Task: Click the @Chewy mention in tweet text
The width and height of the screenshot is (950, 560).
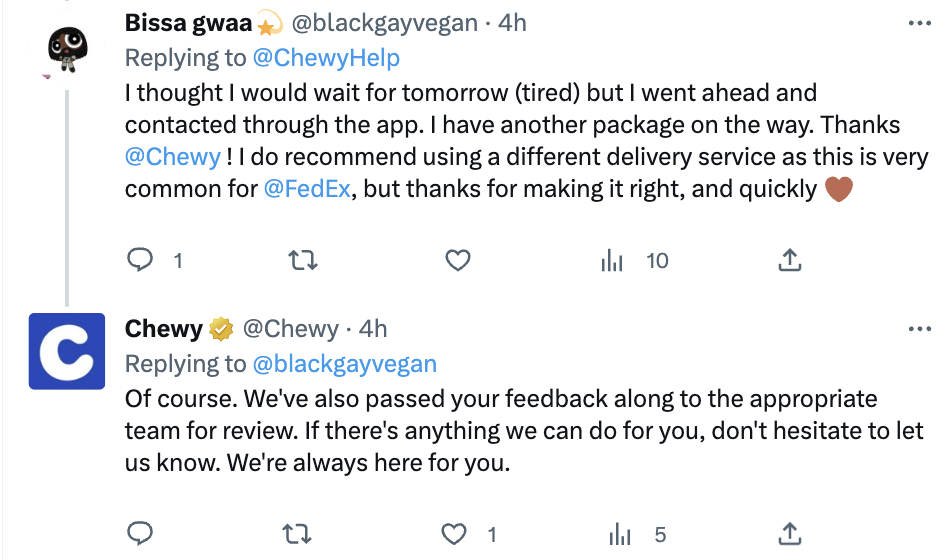Action: coord(173,157)
